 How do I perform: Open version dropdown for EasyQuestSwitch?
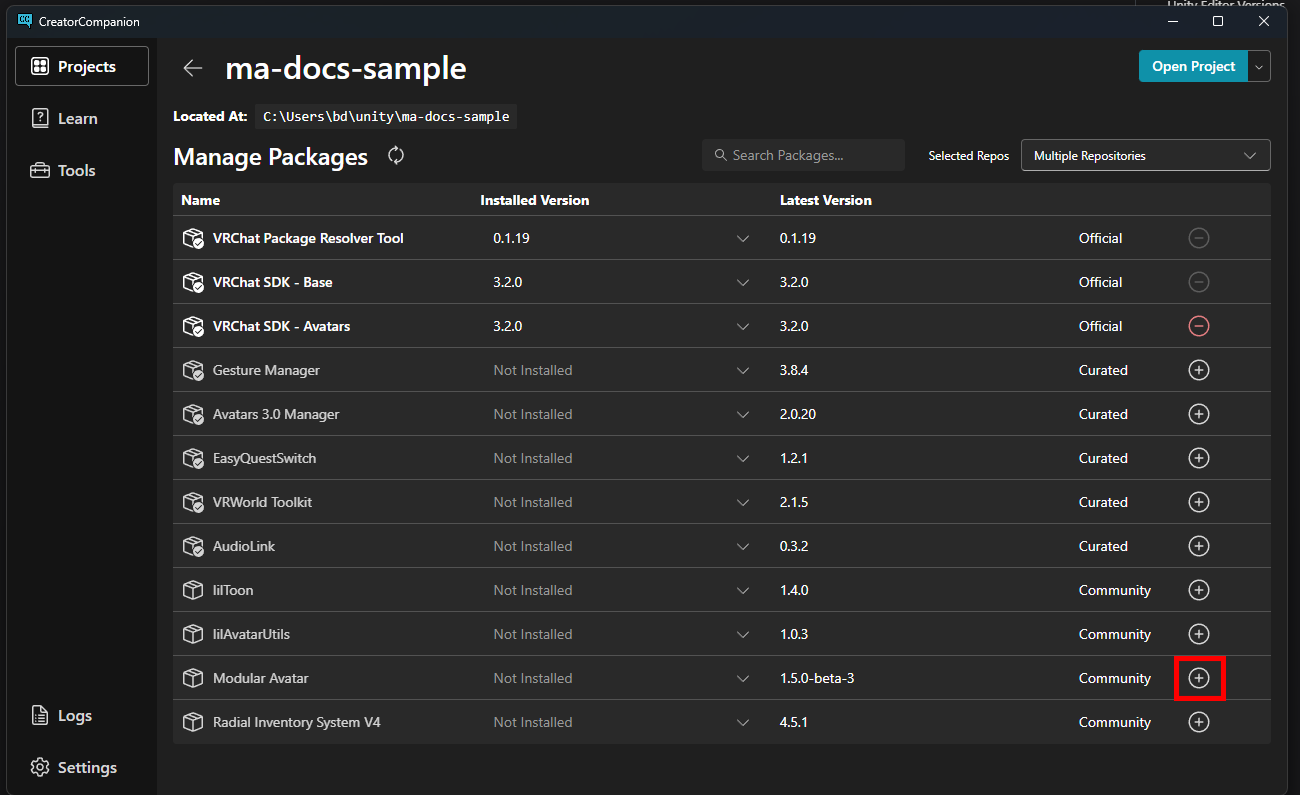(x=742, y=458)
